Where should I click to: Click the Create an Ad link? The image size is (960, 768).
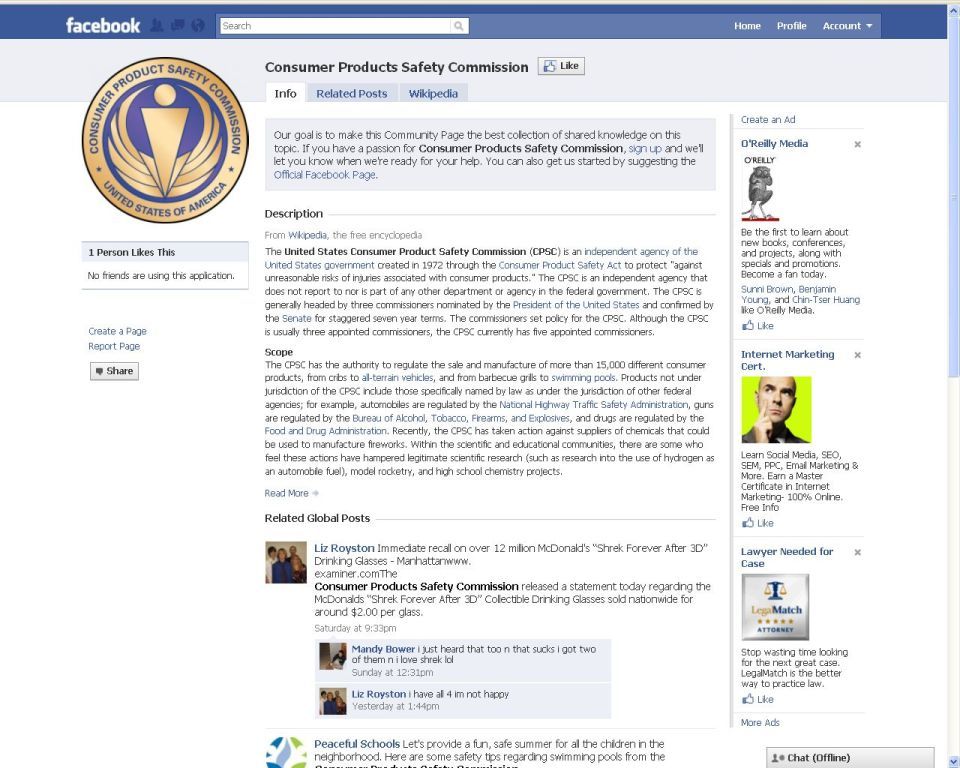click(768, 120)
